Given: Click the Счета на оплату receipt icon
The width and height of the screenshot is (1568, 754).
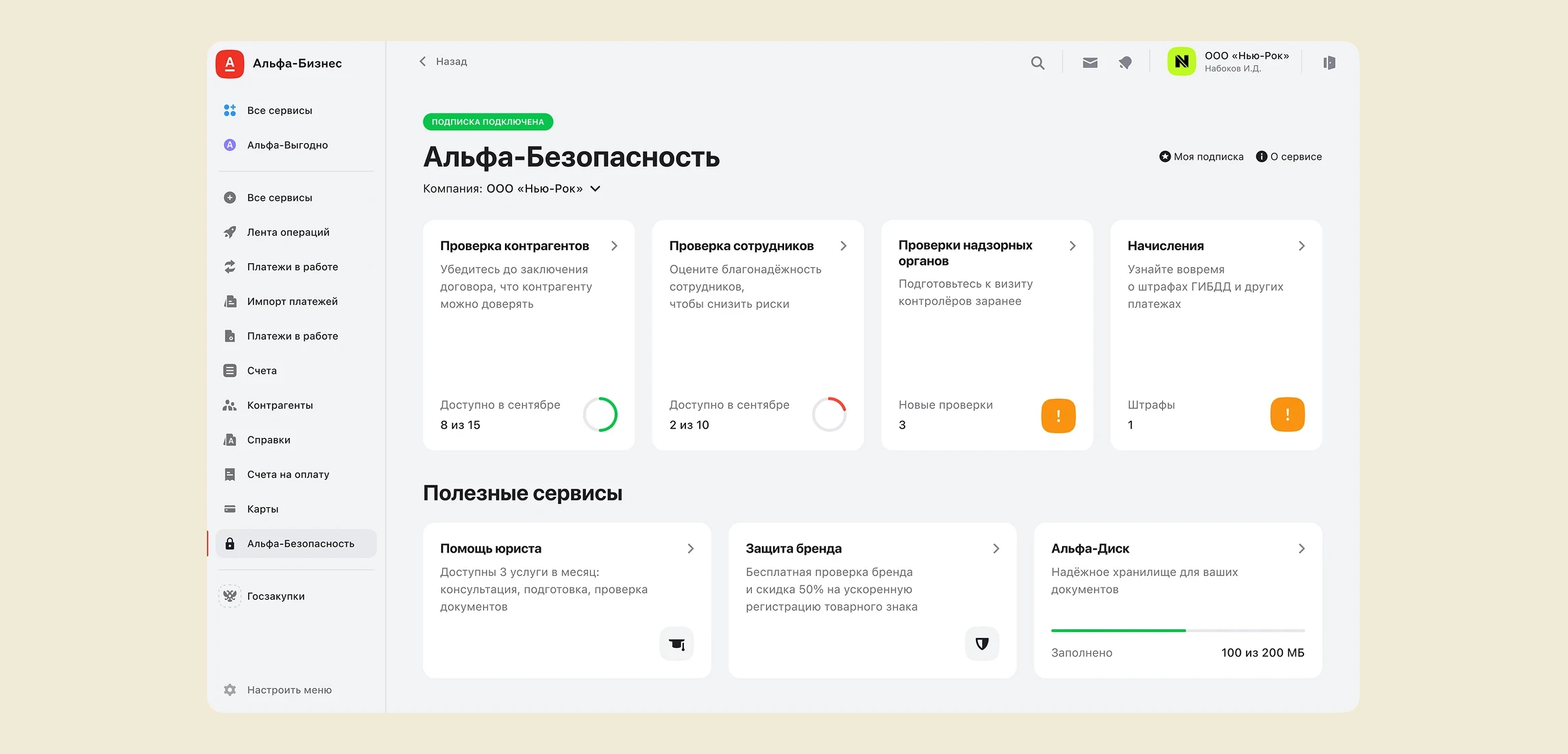Looking at the screenshot, I should (x=230, y=474).
